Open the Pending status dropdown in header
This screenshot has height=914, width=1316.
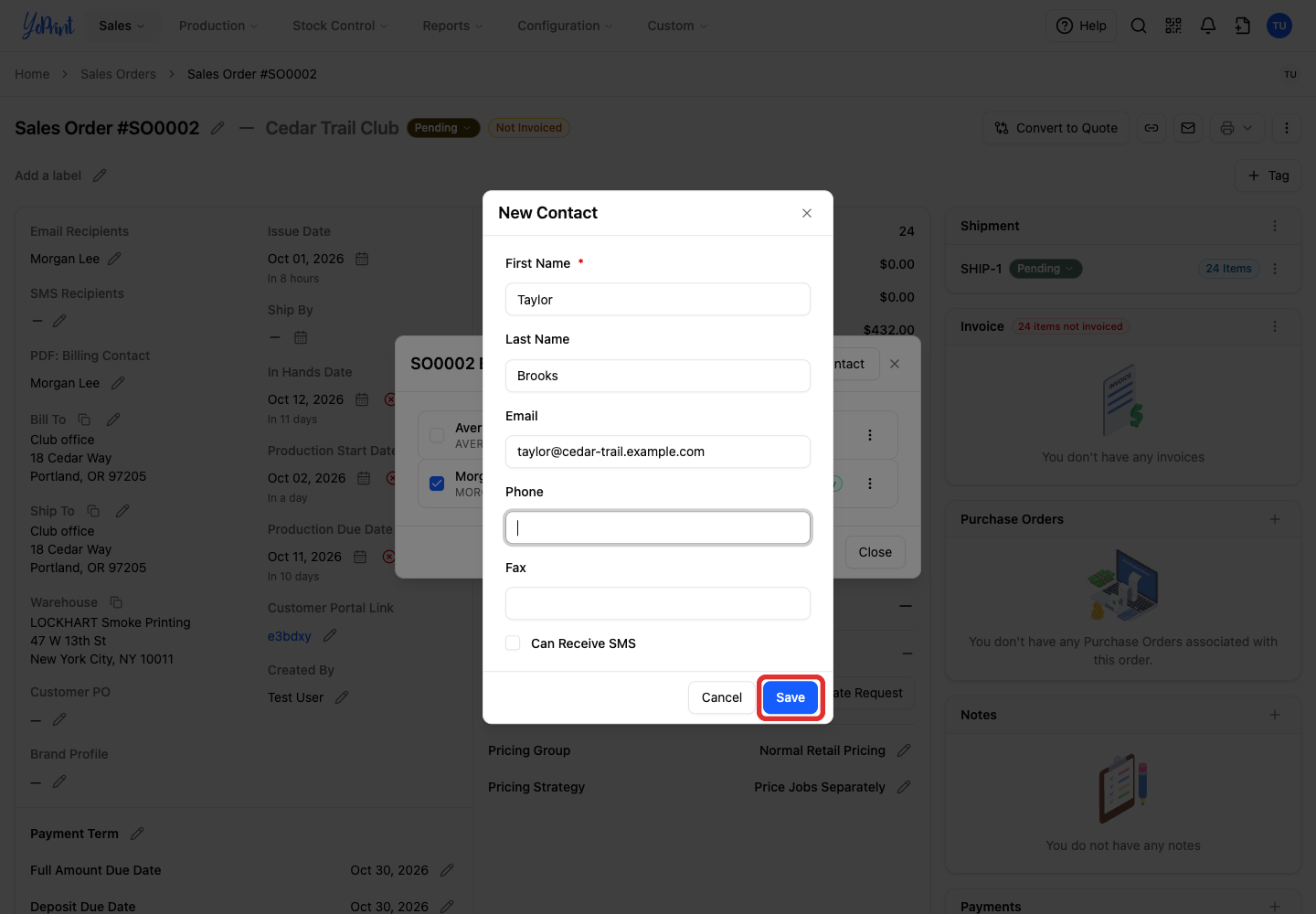(442, 128)
